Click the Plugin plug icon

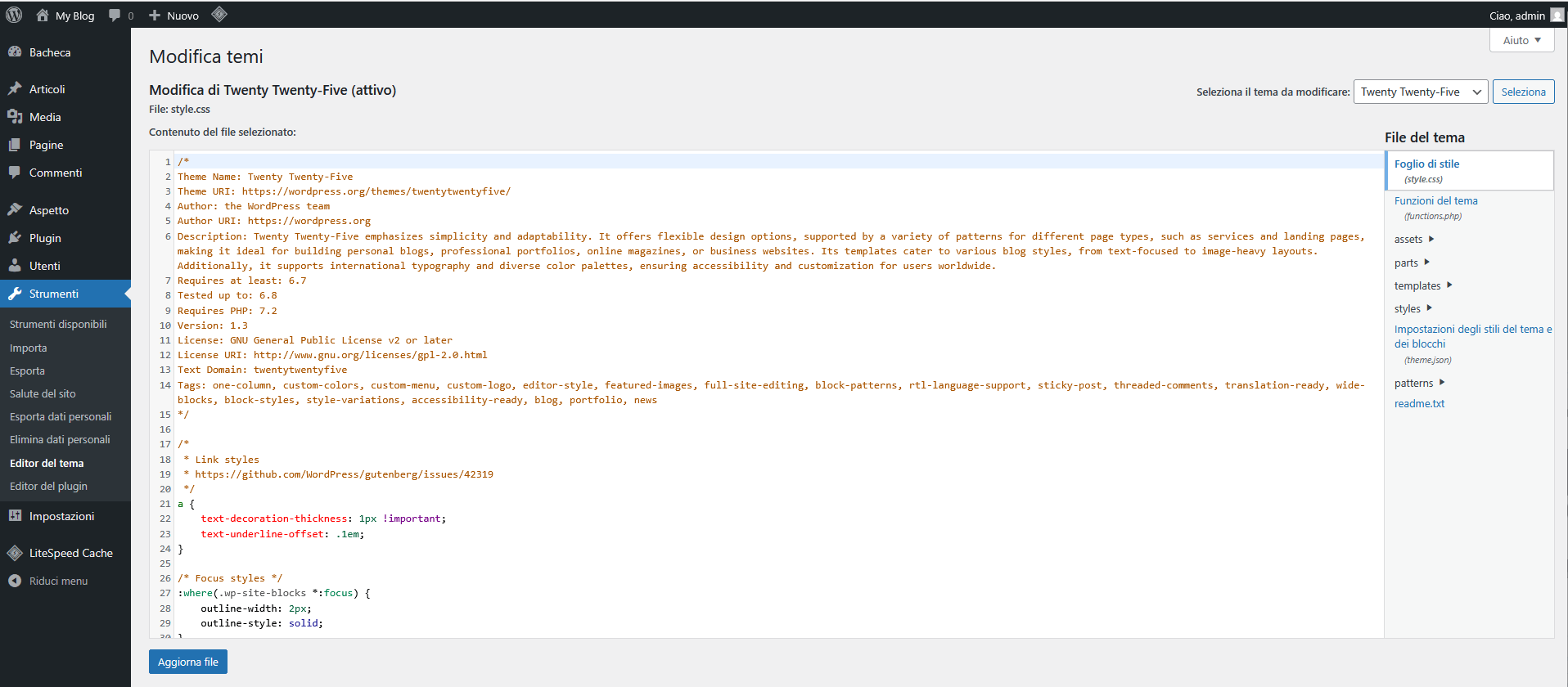[15, 237]
